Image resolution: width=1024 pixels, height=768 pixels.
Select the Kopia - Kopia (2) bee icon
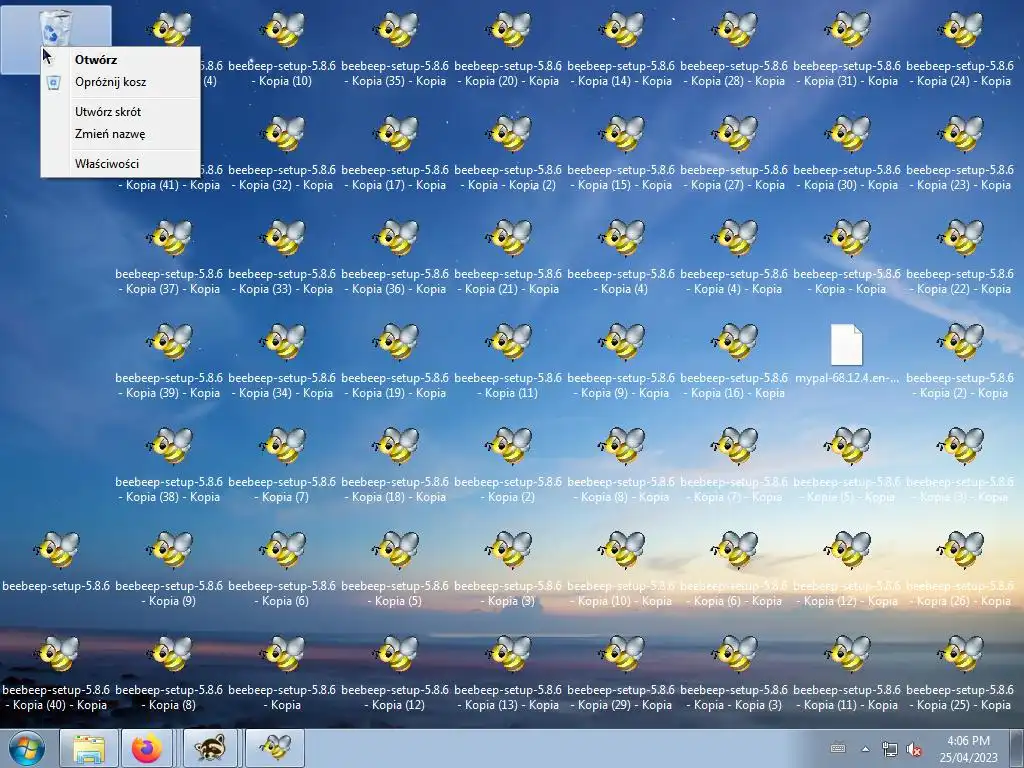(508, 133)
